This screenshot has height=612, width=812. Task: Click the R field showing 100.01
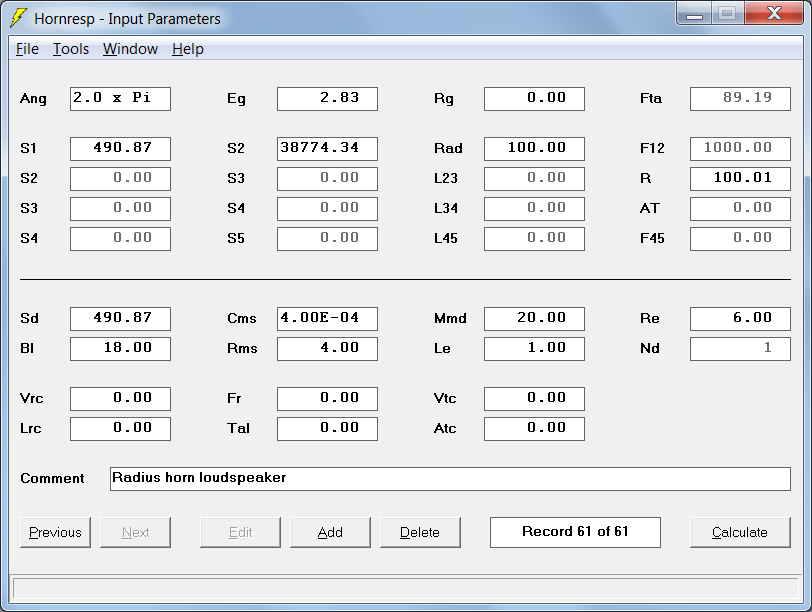tap(741, 179)
